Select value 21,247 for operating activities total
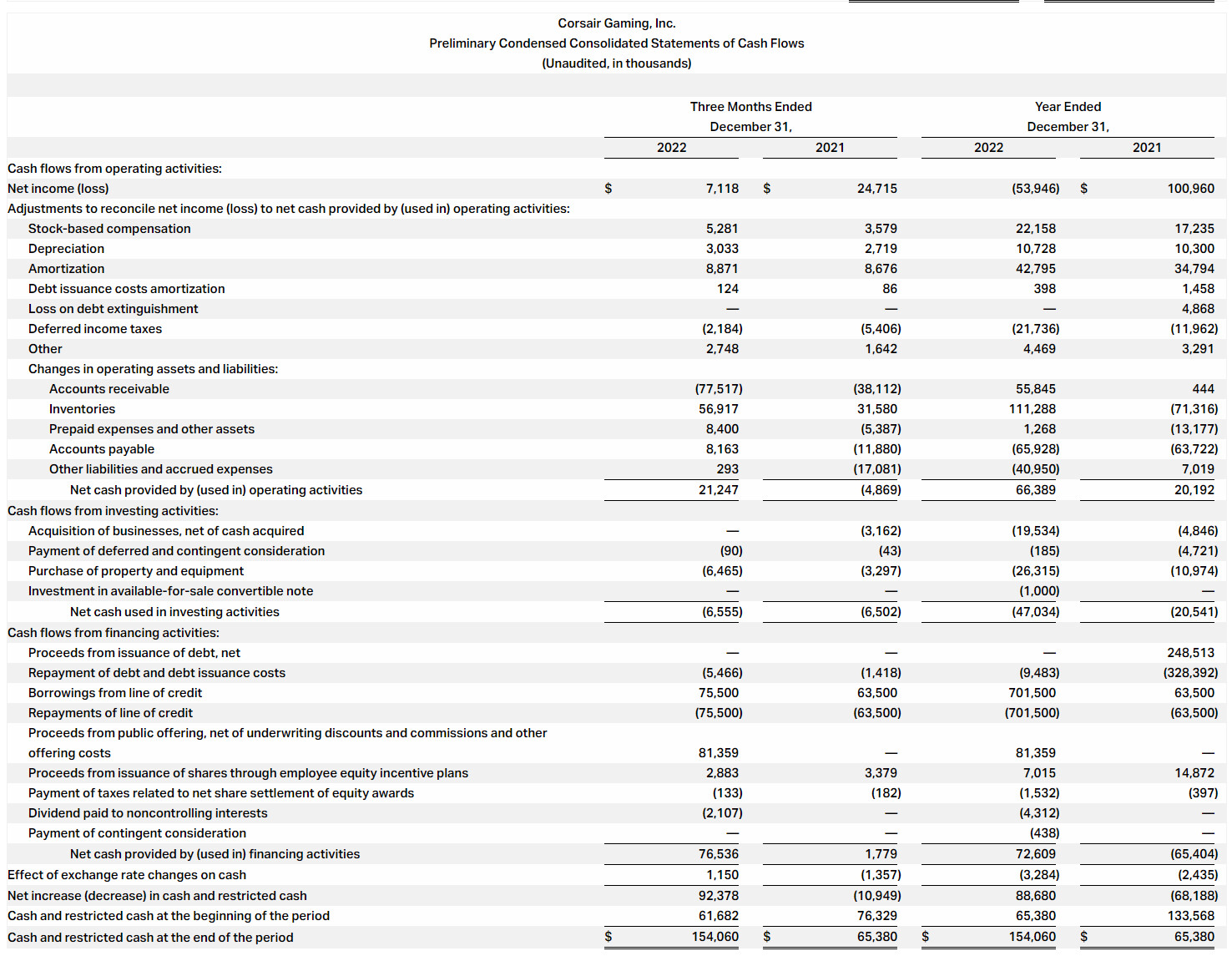Screen dimensions: 1232x956 (x=719, y=490)
